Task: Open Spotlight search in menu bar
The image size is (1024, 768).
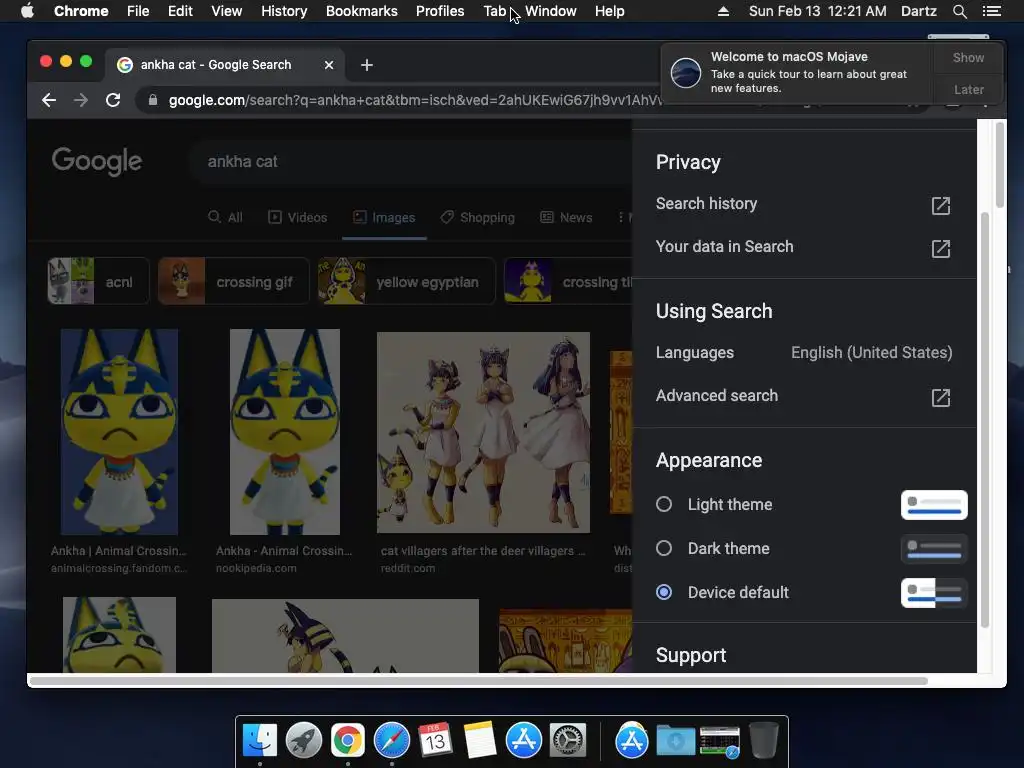Action: (959, 11)
